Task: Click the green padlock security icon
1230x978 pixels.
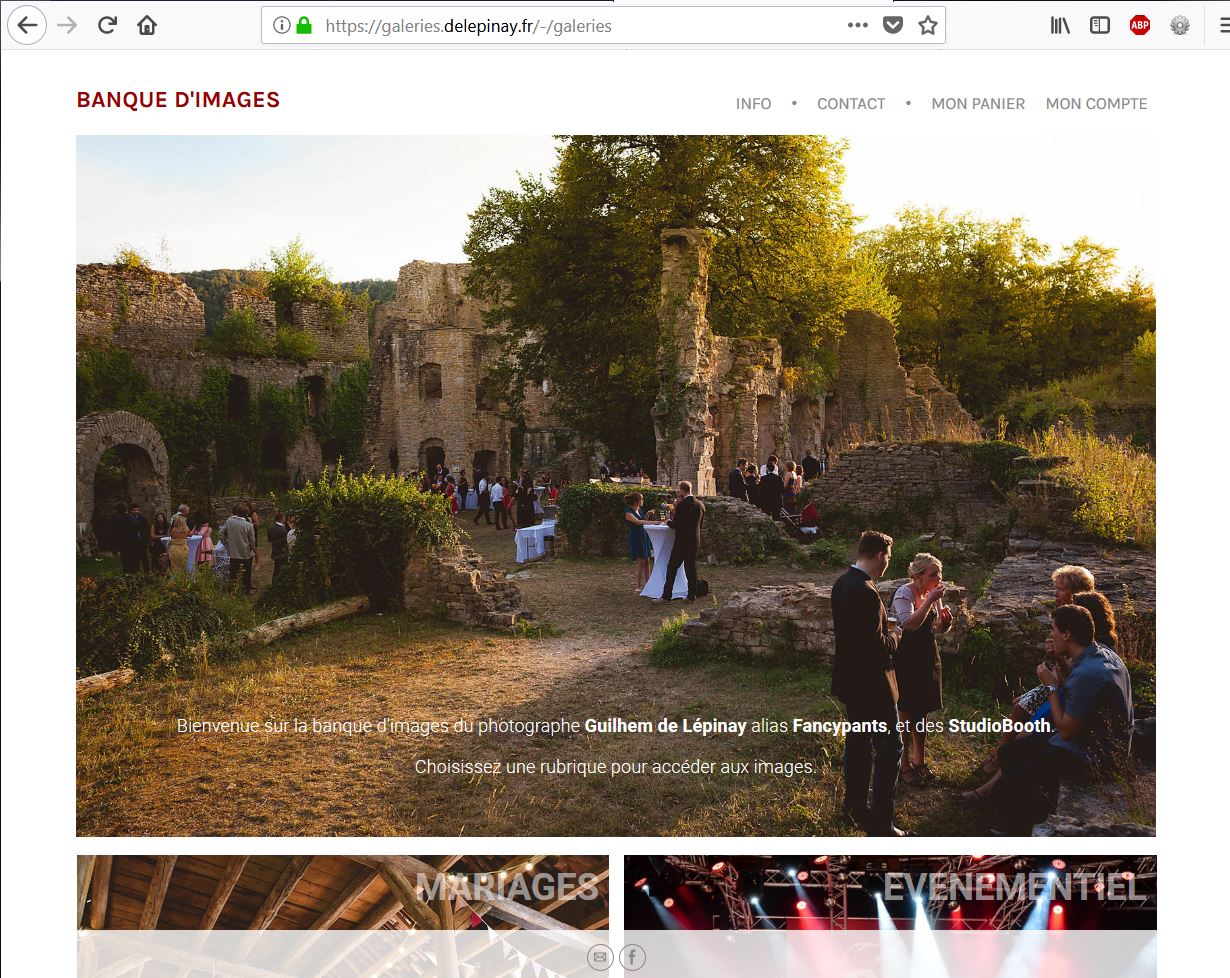Action: (x=304, y=26)
